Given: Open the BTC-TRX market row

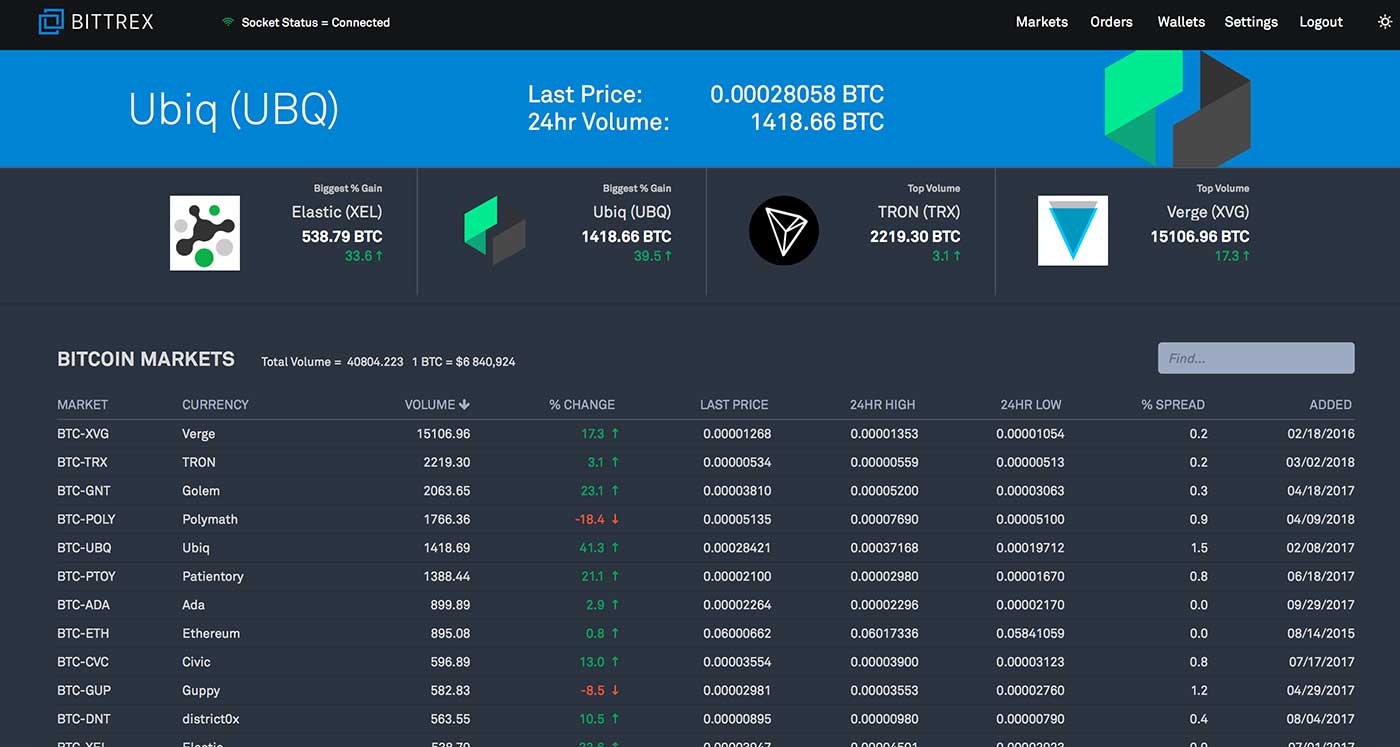Looking at the screenshot, I should pyautogui.click(x=705, y=462).
